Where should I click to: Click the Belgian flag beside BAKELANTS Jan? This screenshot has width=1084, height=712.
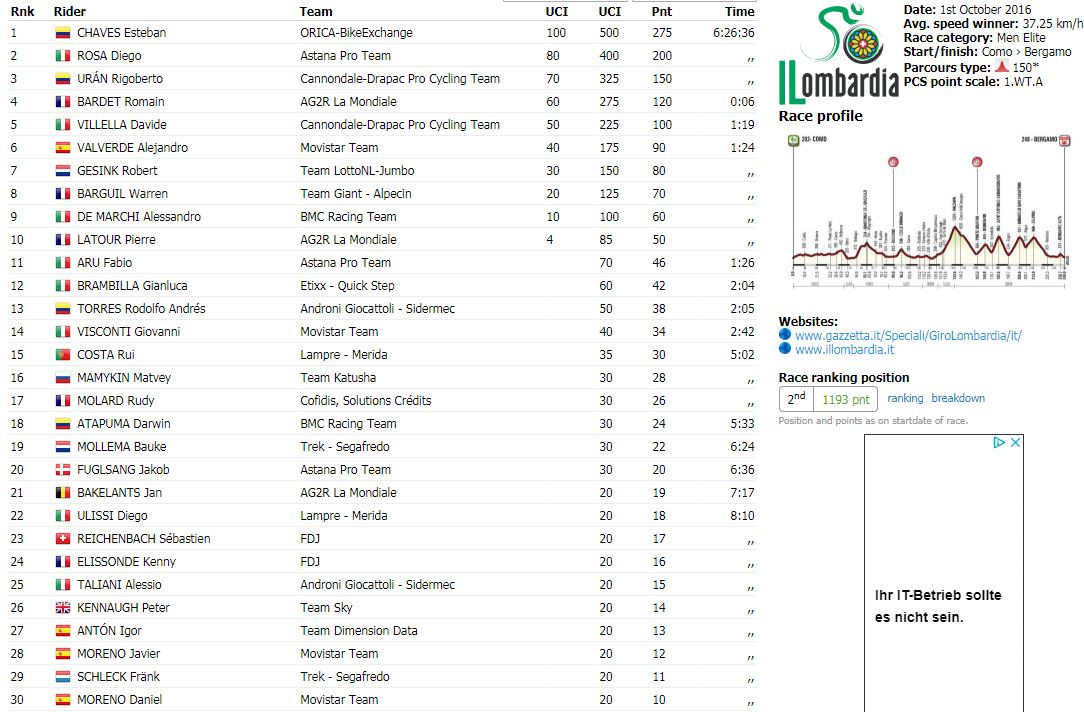pos(63,493)
